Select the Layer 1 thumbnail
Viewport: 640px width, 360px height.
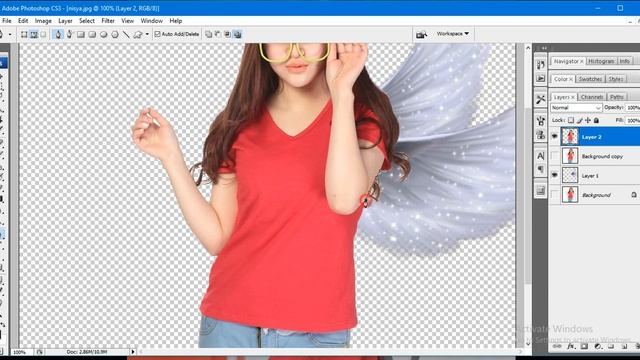coord(570,175)
